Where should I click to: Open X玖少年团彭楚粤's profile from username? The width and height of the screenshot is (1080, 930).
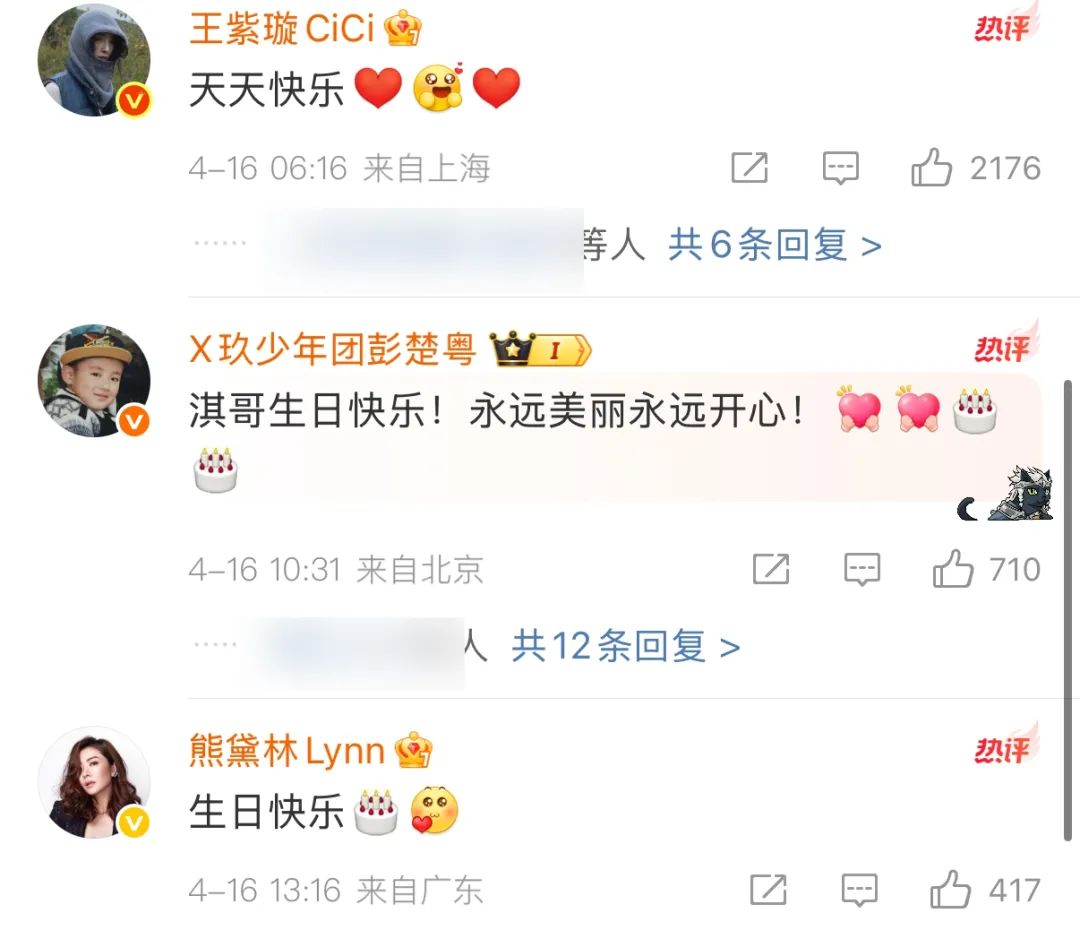(x=332, y=349)
